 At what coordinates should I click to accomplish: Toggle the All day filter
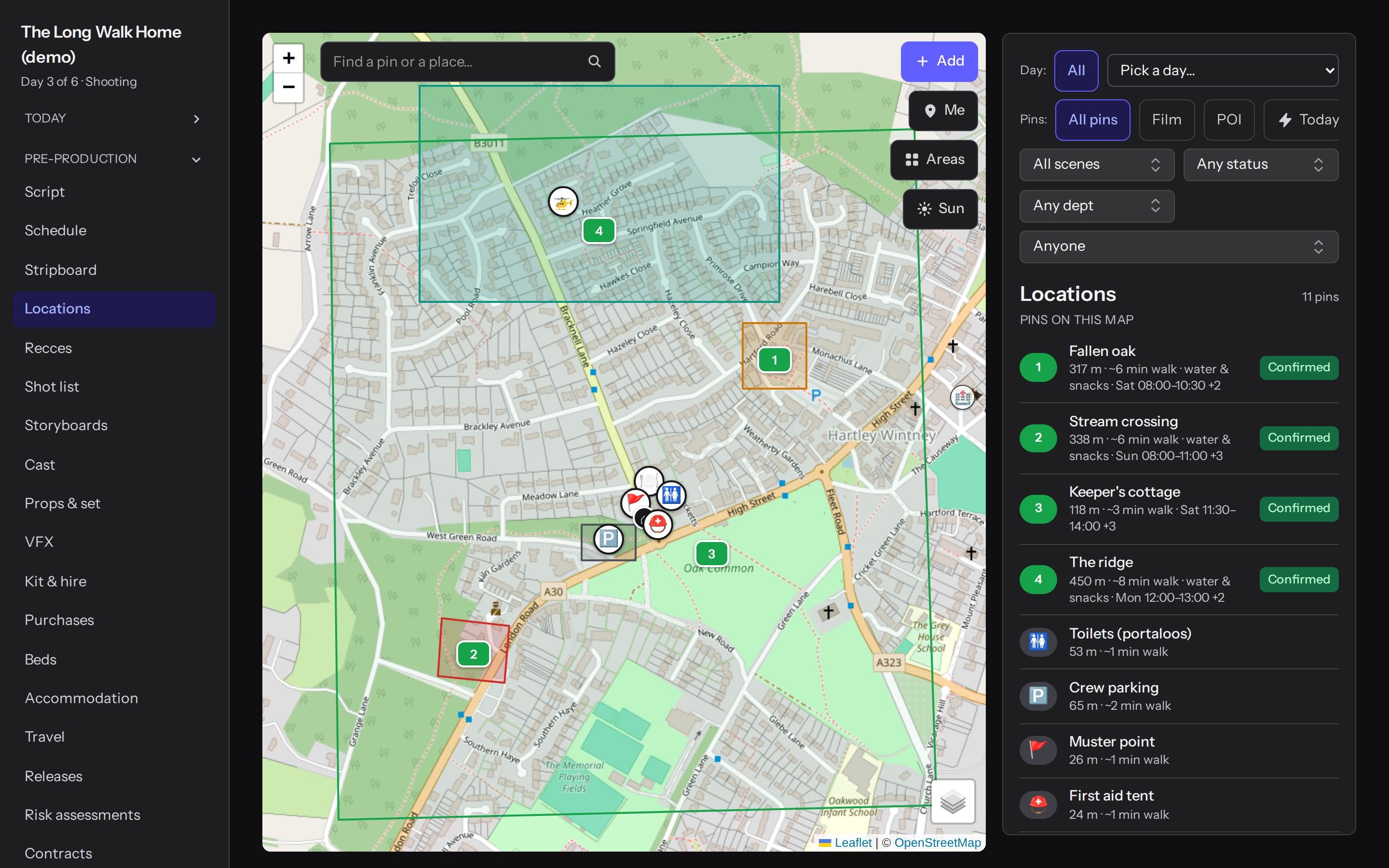(1076, 70)
